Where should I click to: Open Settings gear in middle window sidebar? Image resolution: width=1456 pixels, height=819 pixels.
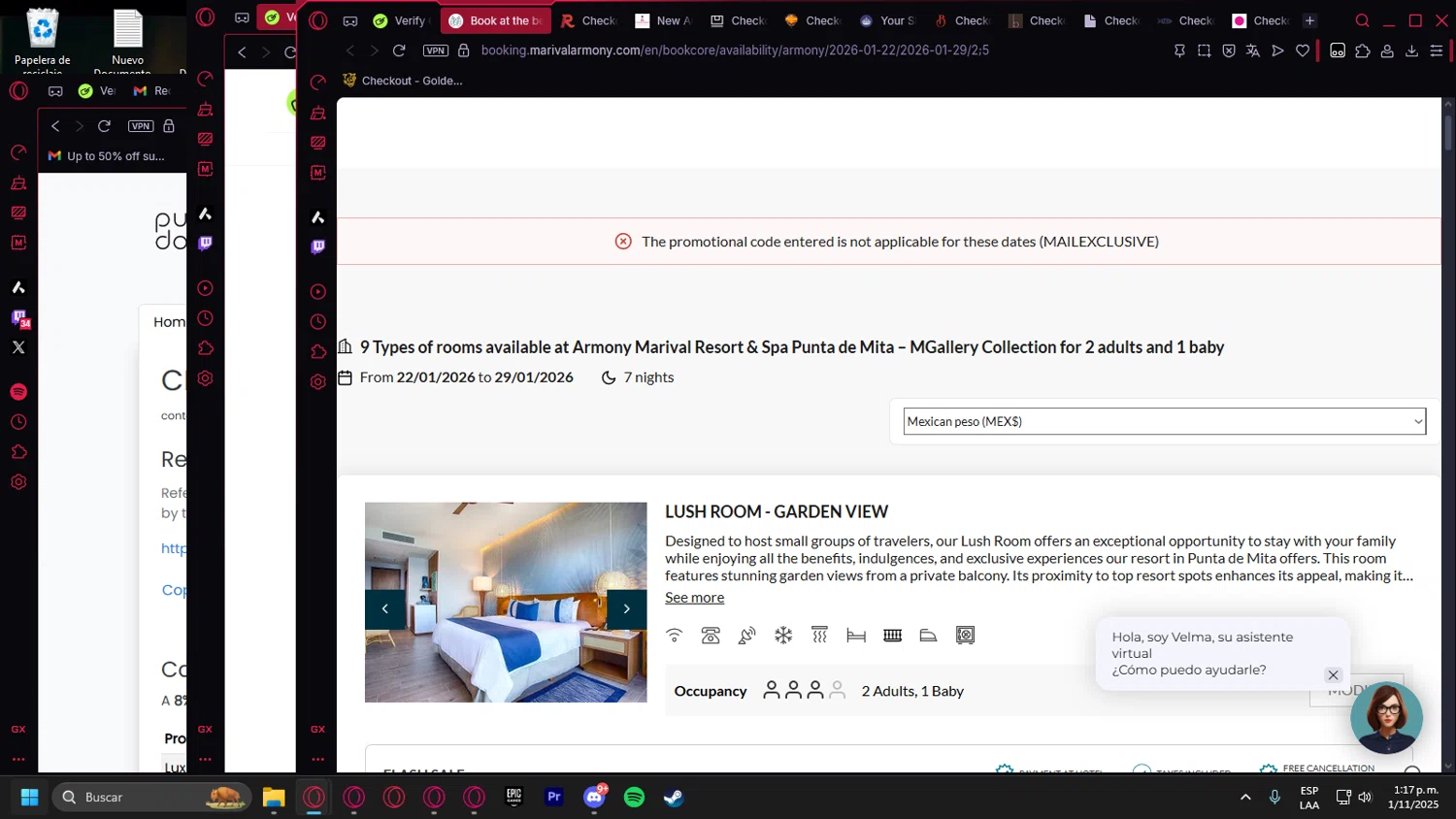coord(205,378)
